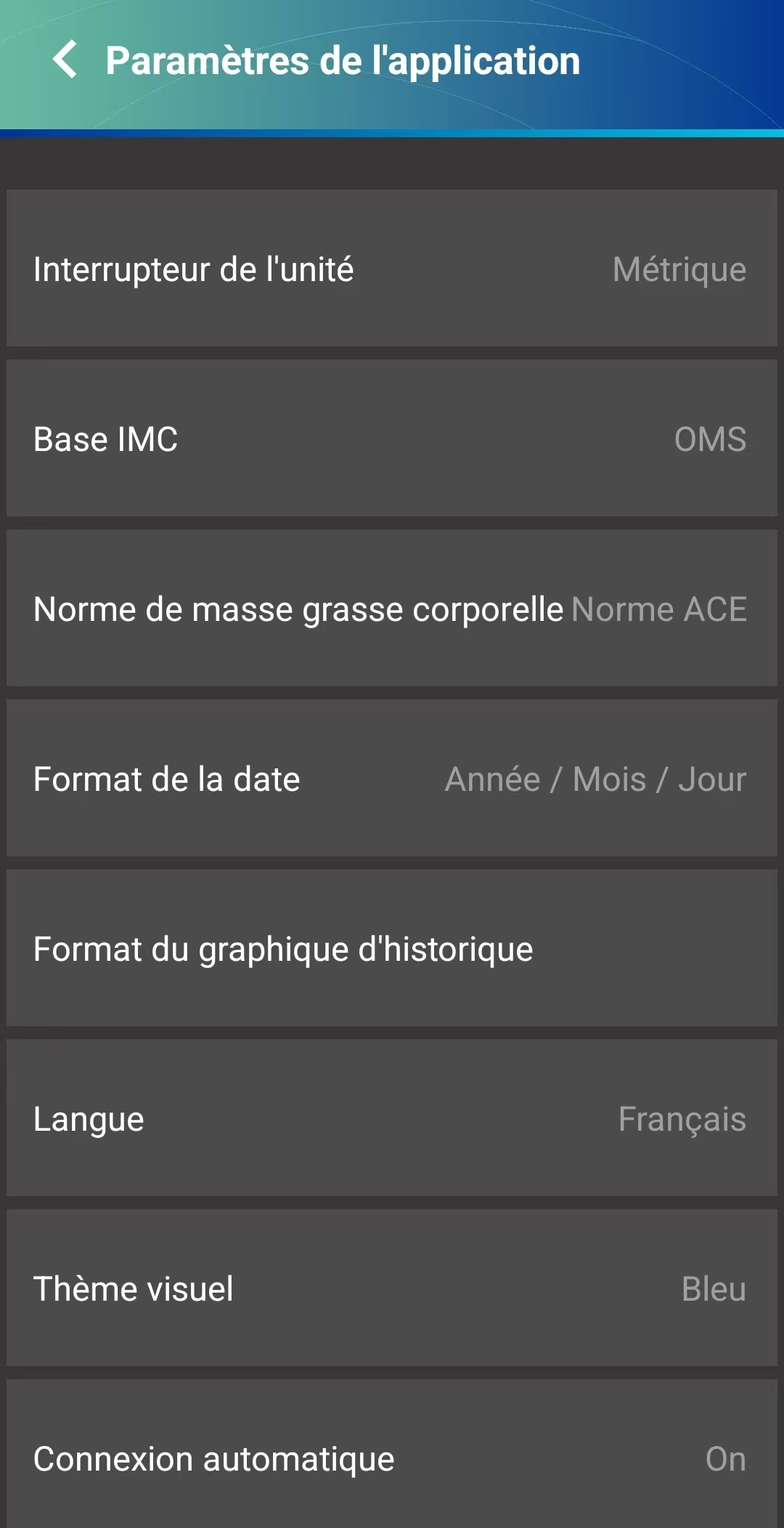The image size is (784, 1528).
Task: Select the 'OMS' value for Base IMC
Action: (710, 439)
